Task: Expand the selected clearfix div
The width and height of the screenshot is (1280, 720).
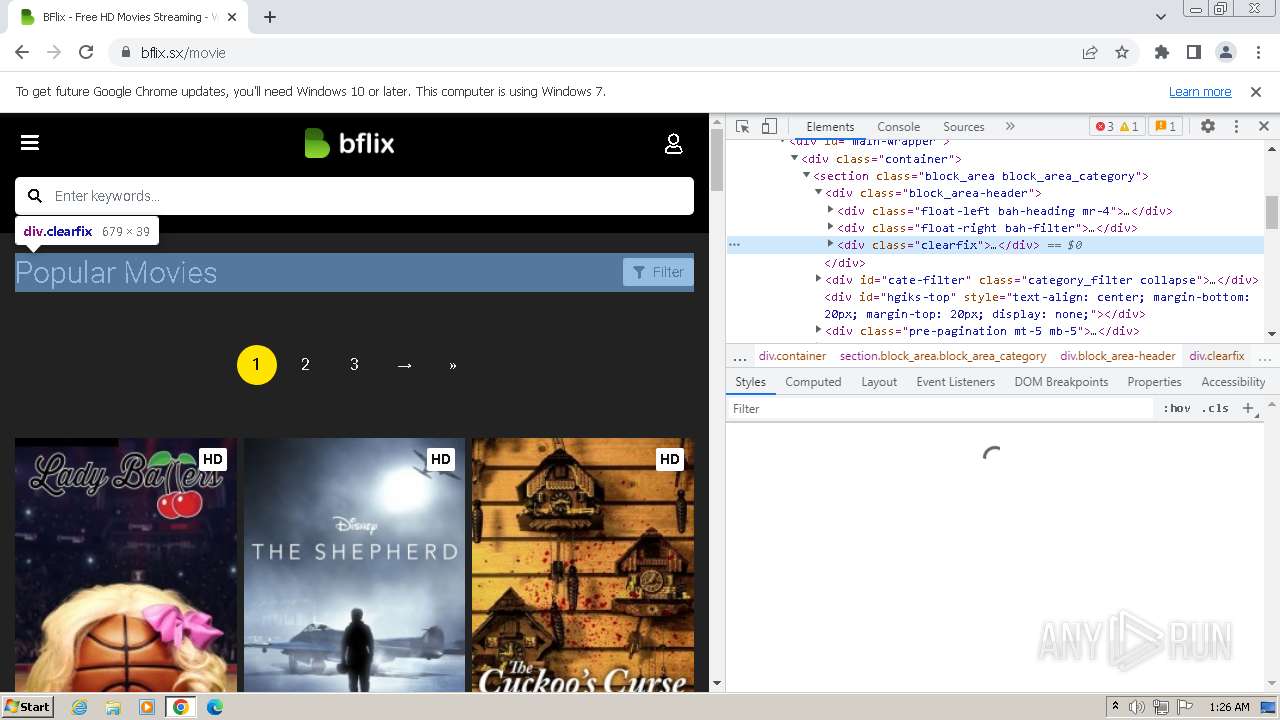Action: 831,245
